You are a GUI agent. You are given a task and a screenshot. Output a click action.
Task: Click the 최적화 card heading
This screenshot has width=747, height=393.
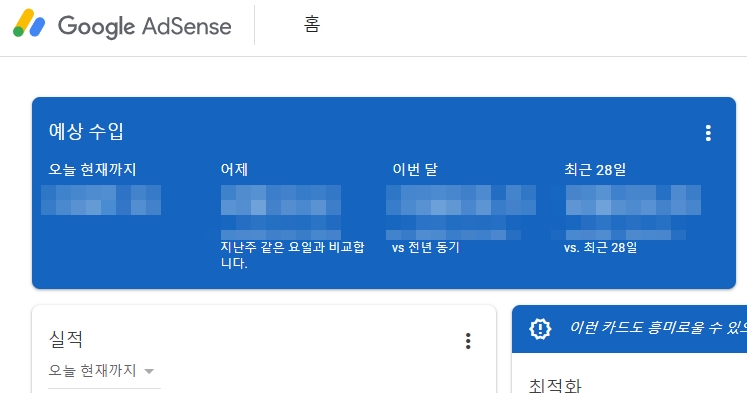coord(555,385)
